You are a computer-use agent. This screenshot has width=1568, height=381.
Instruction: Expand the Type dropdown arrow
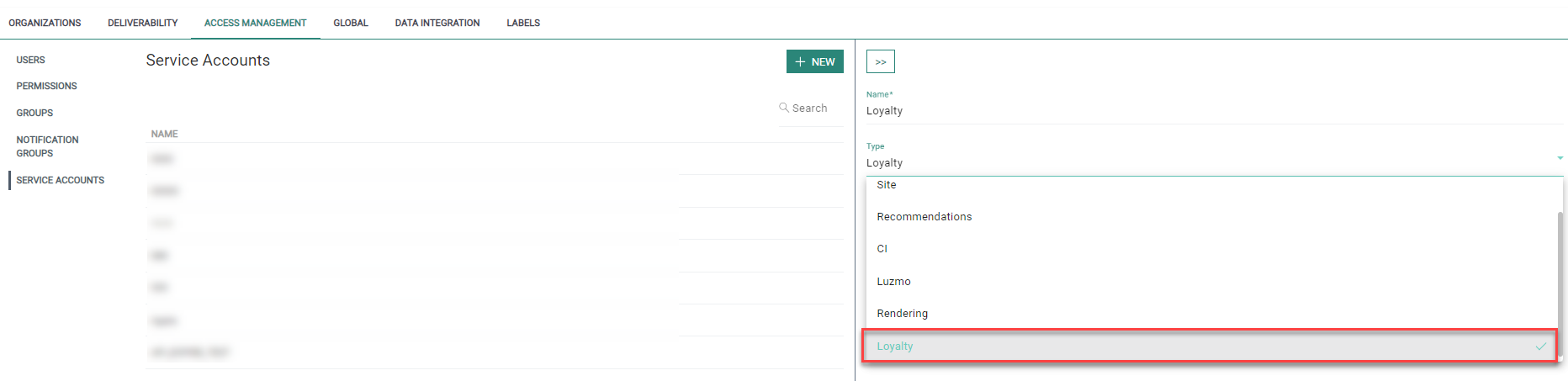(x=1560, y=158)
